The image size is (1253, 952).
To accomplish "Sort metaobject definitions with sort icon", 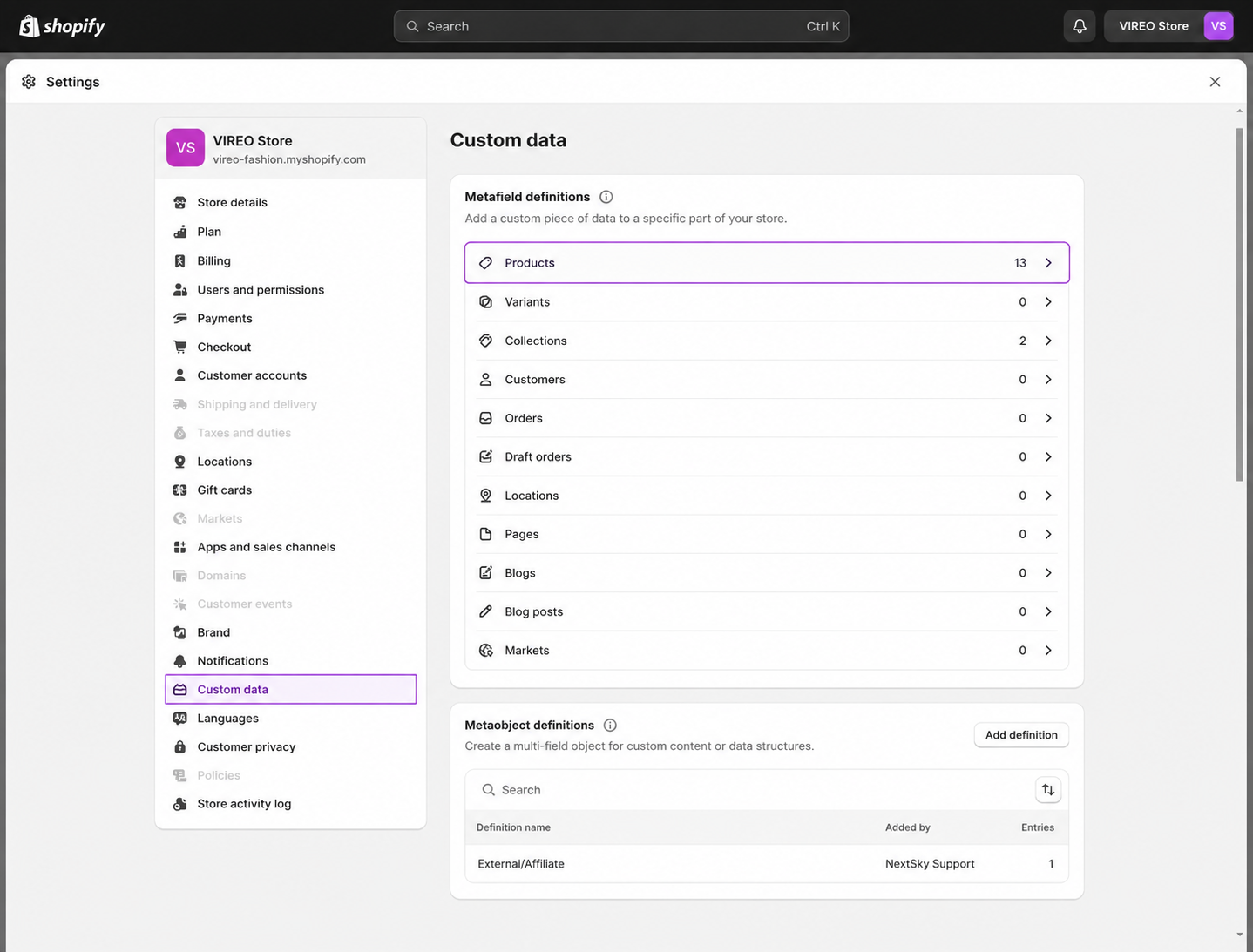I will point(1048,790).
